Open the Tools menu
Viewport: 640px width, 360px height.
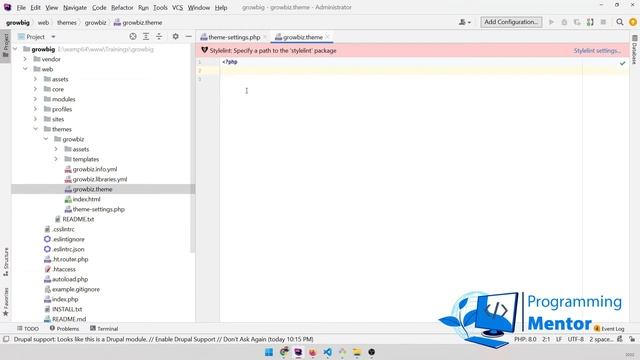pos(160,7)
